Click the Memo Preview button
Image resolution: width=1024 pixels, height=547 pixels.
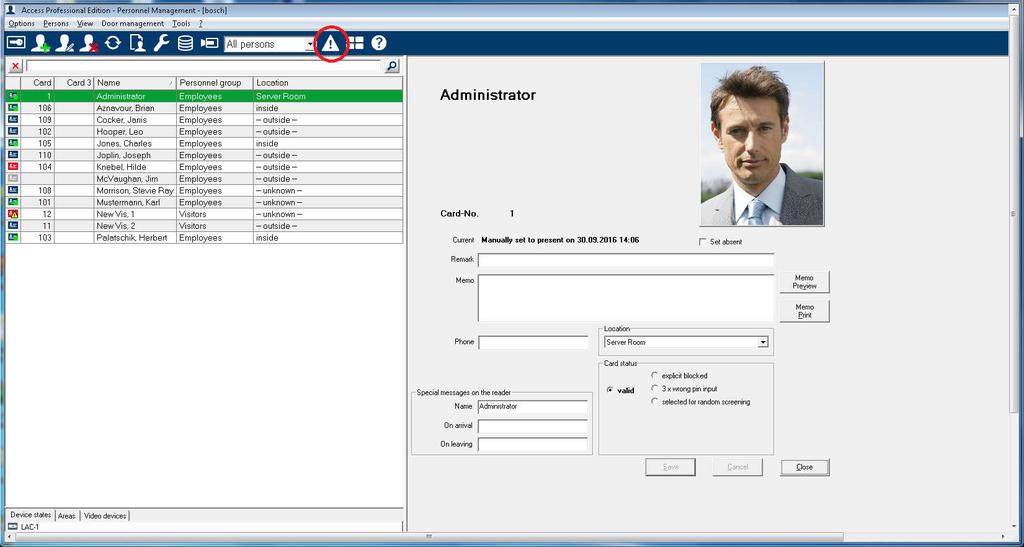click(x=805, y=282)
